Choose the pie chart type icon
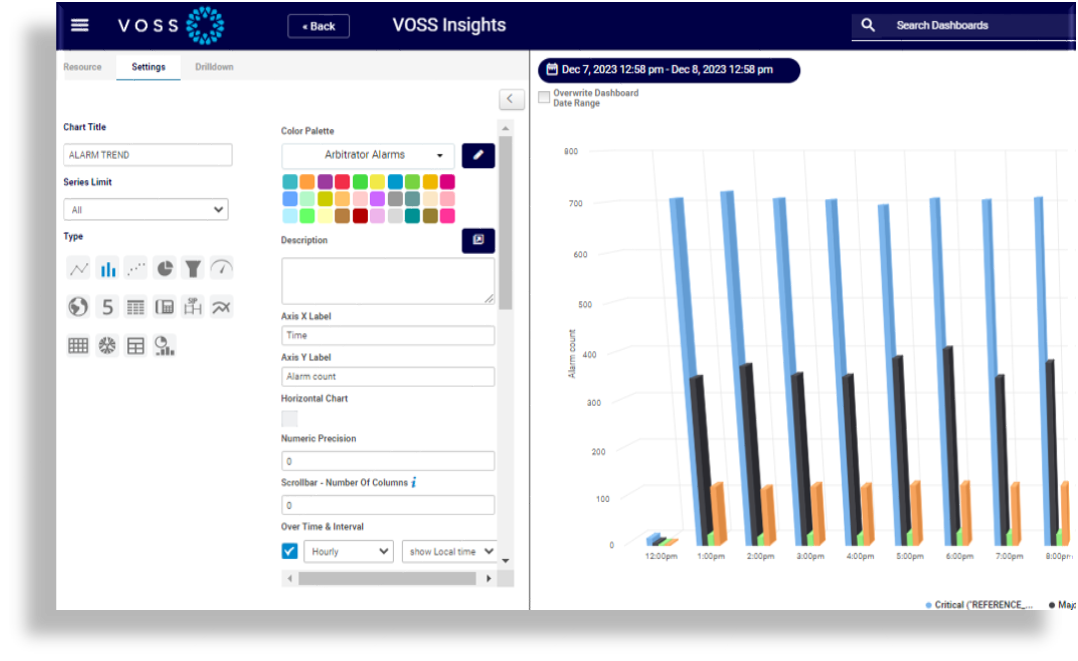Screen dimensions: 1078x661 164,269
